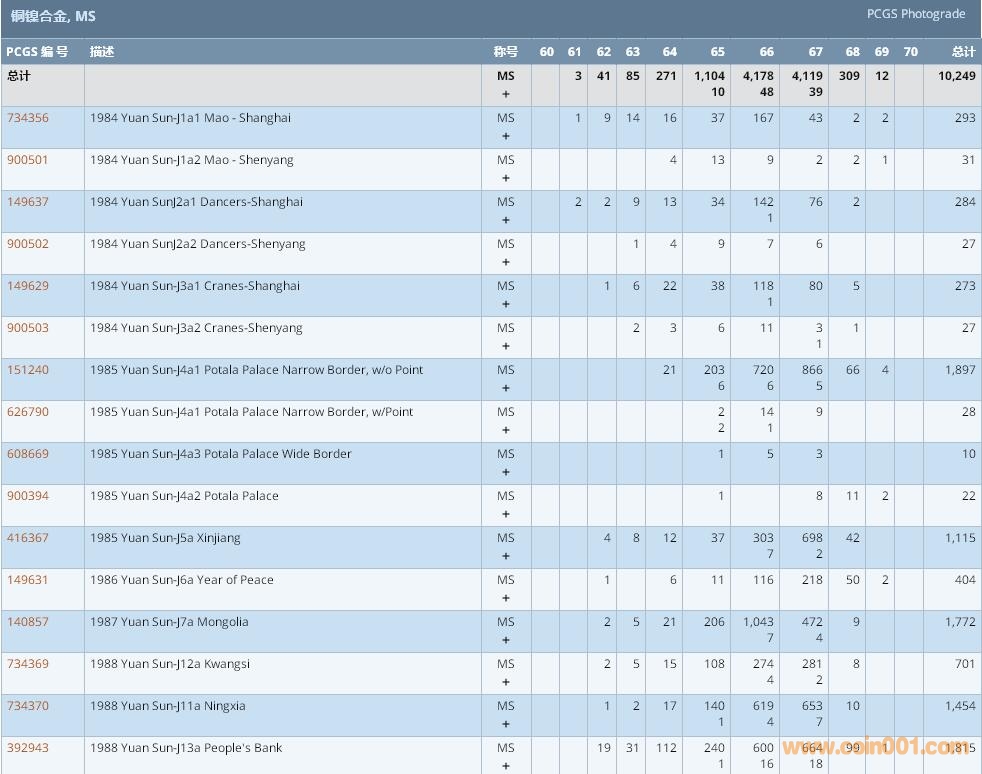This screenshot has width=982, height=774.
Task: Click the 608669 Potala Palace link
Action: [x=28, y=454]
